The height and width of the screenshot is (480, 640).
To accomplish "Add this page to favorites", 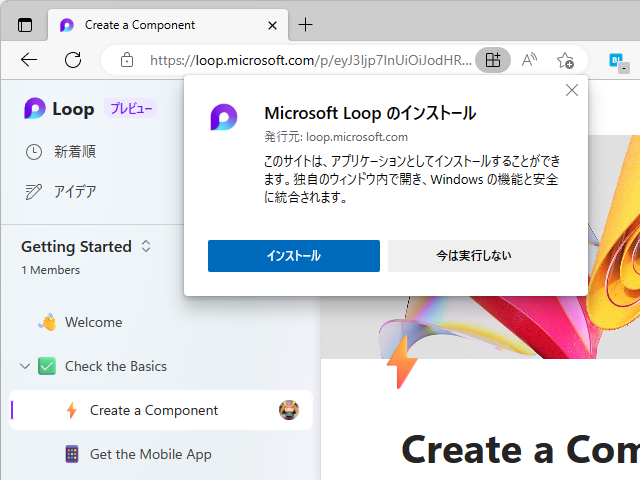I will [565, 60].
